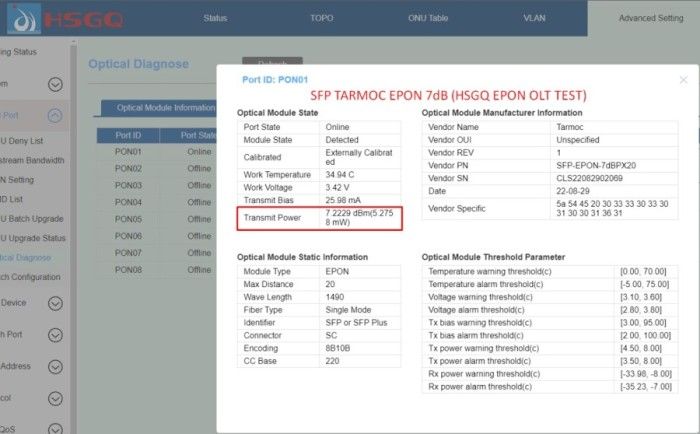Close the PON01 port details dialog

(683, 79)
